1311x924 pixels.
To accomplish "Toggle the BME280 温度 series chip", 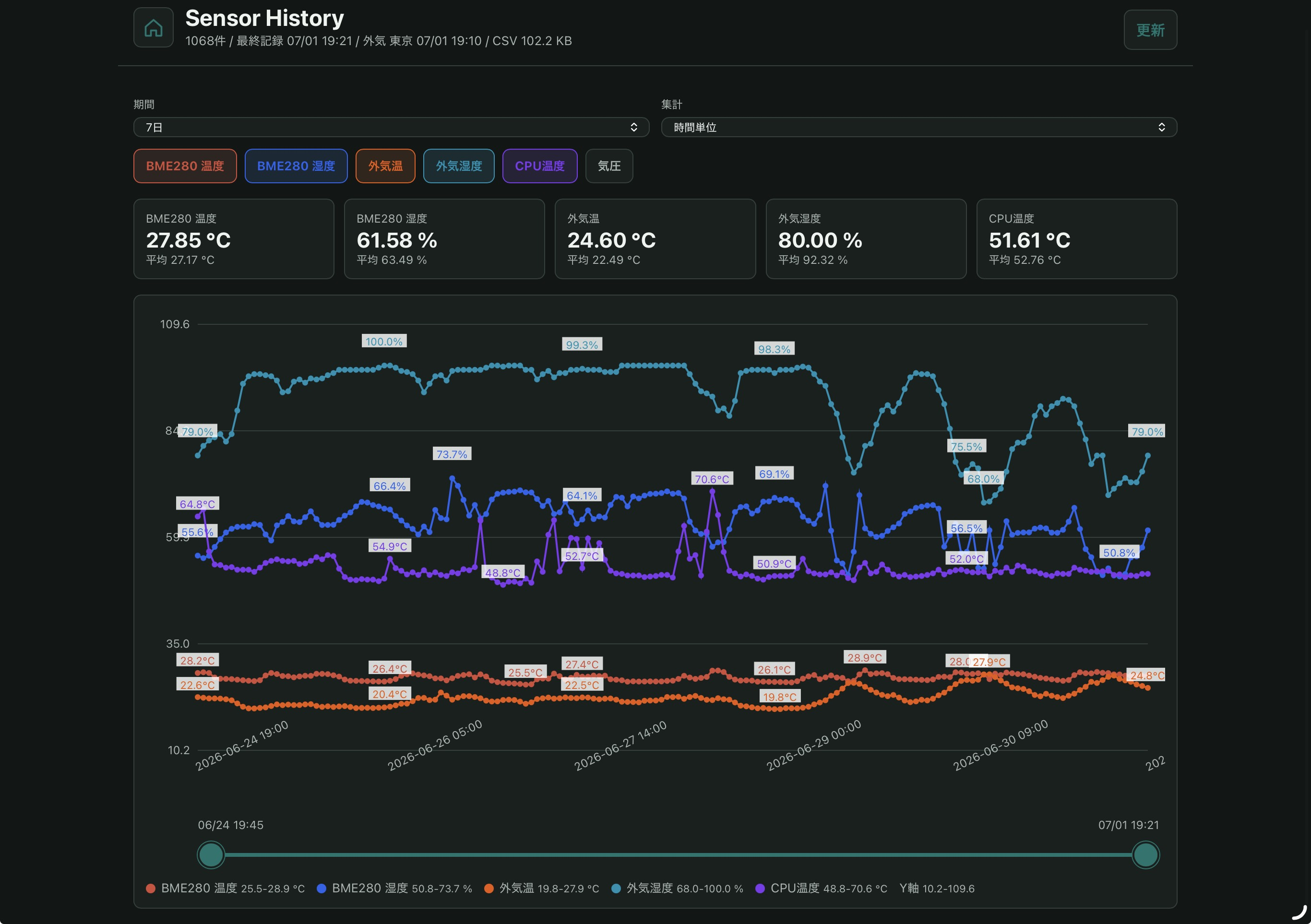I will tap(185, 166).
